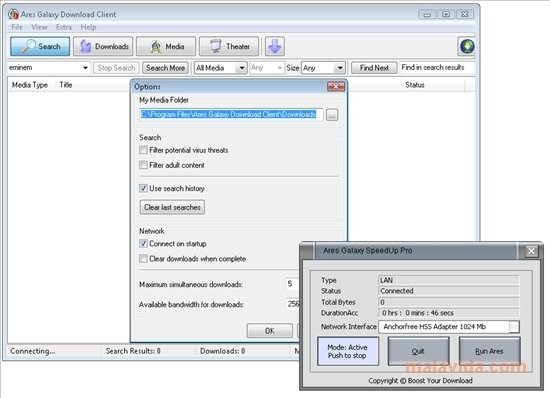Click the Stop Search button
Viewport: 550px width, 398px height.
116,68
